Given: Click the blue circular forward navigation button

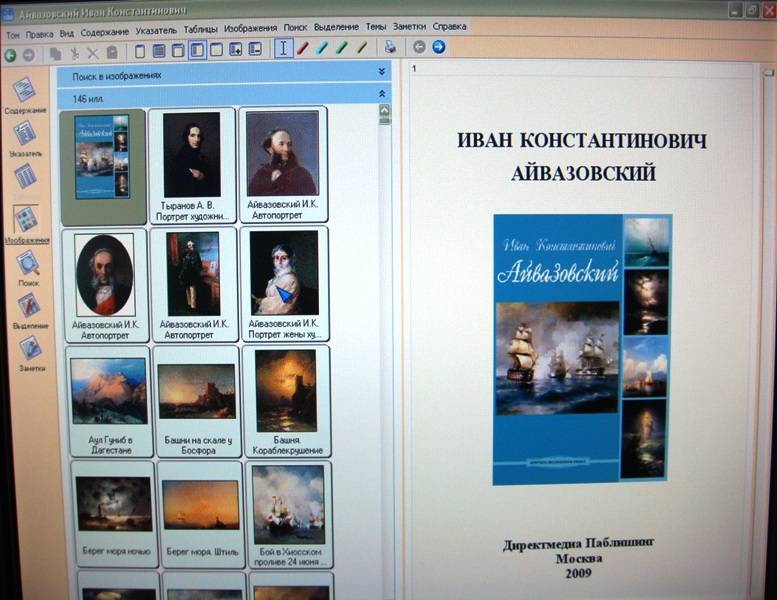Looking at the screenshot, I should click(439, 47).
